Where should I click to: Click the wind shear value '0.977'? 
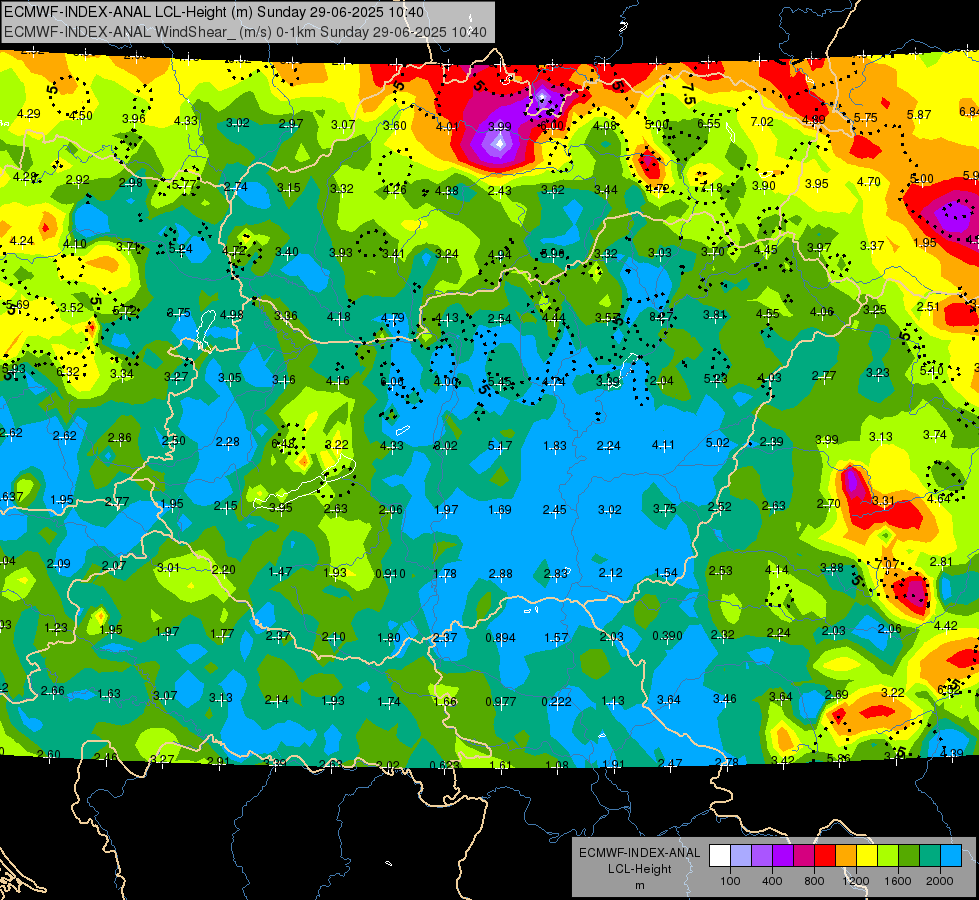[x=500, y=701]
